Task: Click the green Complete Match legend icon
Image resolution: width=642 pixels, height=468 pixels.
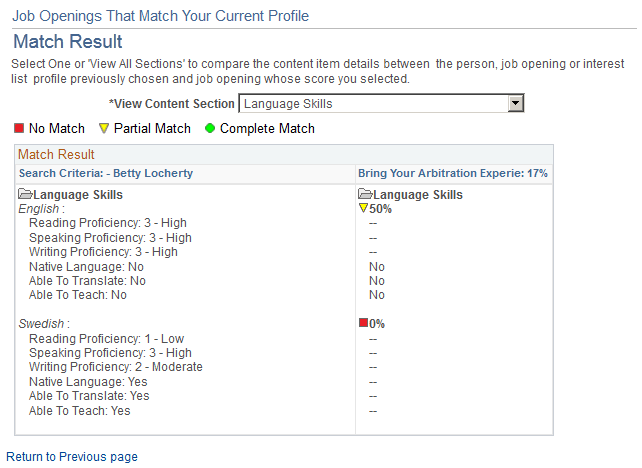Action: [x=210, y=128]
